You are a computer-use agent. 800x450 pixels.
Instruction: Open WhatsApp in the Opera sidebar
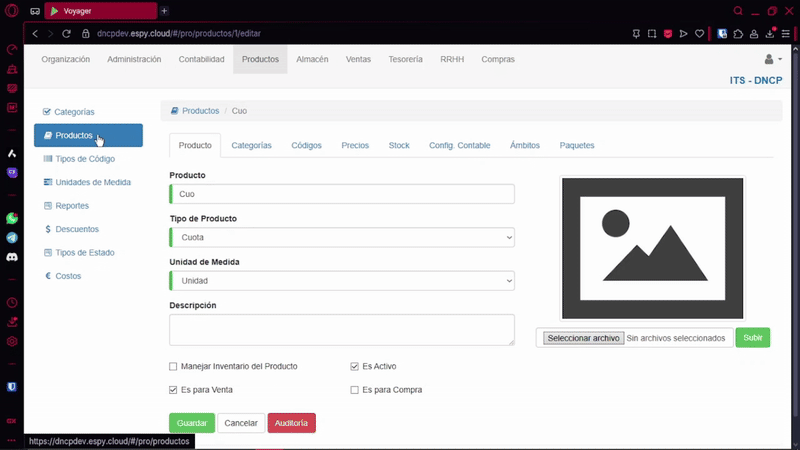12,218
